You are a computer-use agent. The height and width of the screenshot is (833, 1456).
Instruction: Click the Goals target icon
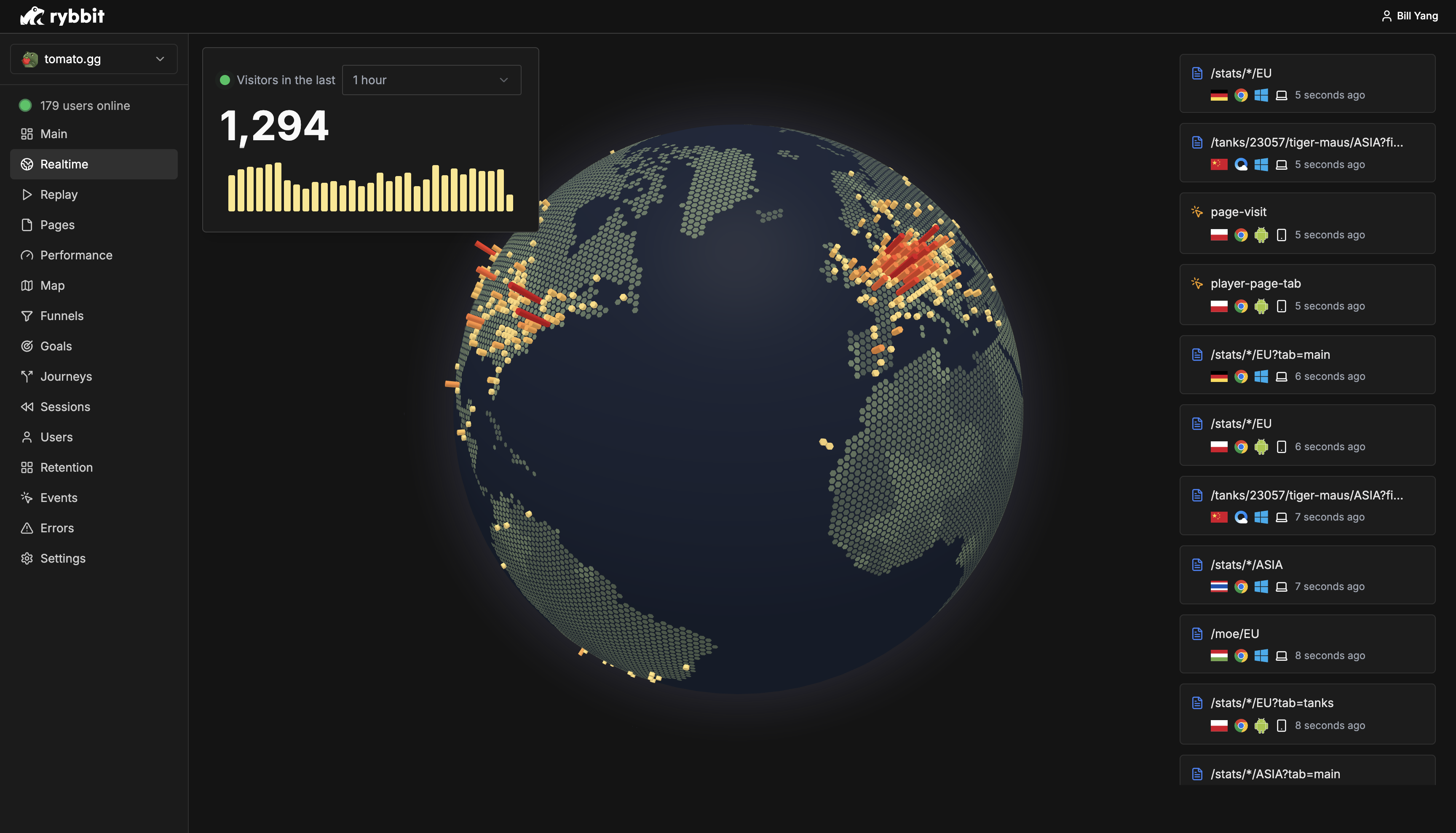[x=26, y=346]
